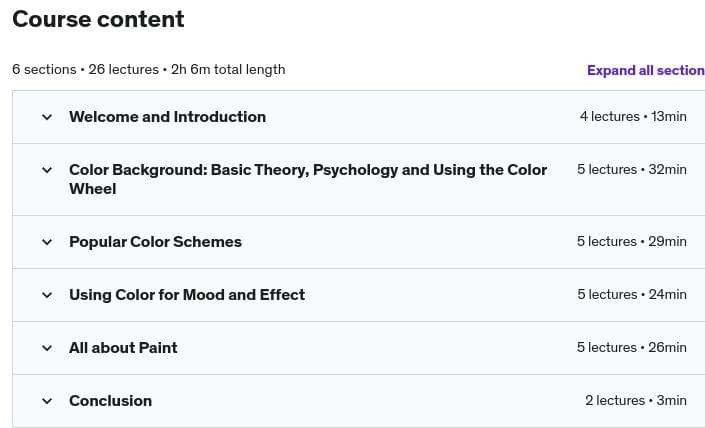The width and height of the screenshot is (705, 428).
Task: Click Using Color for Mood and Effect title
Action: point(186,295)
